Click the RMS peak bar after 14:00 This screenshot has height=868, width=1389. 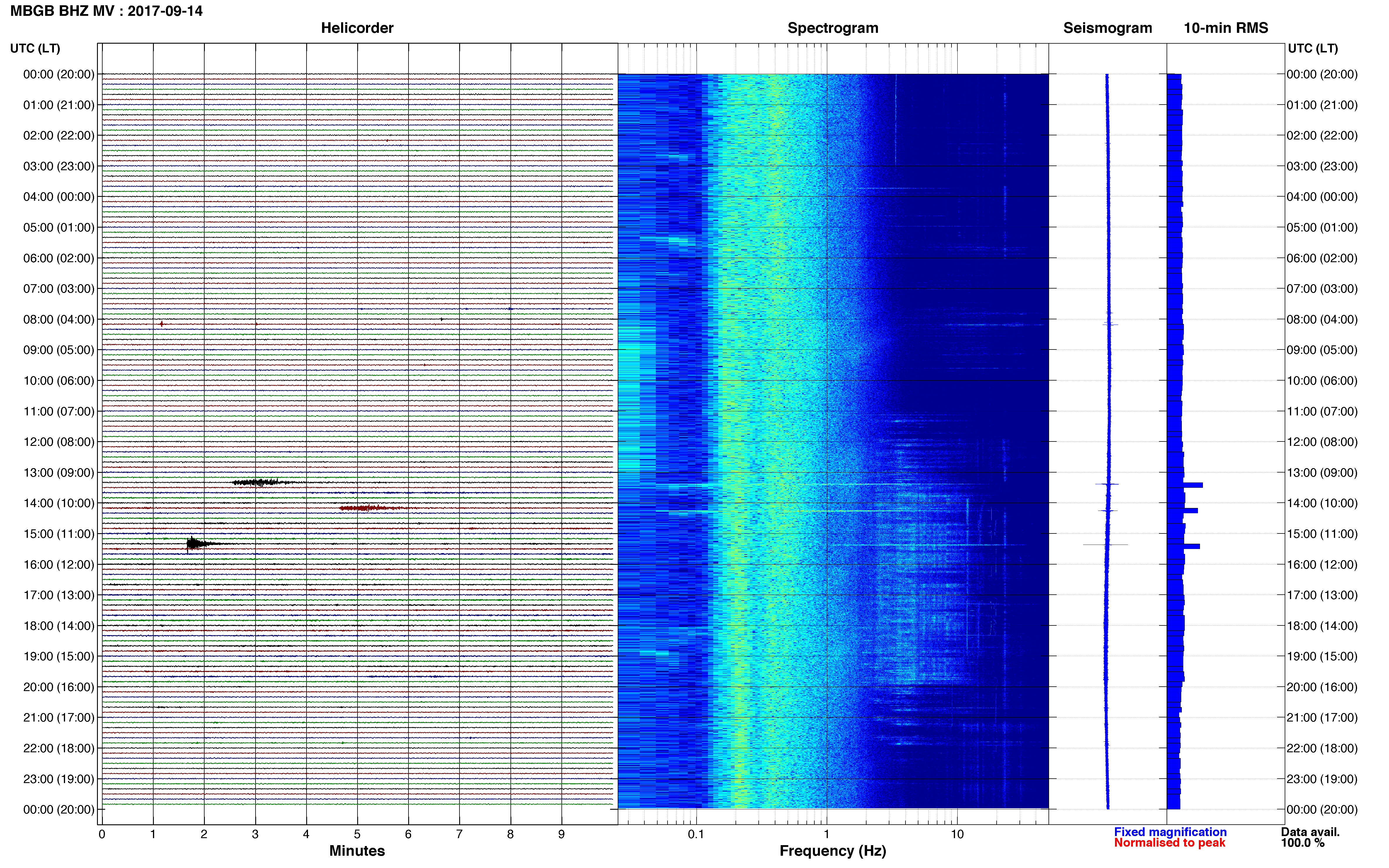(x=1182, y=510)
